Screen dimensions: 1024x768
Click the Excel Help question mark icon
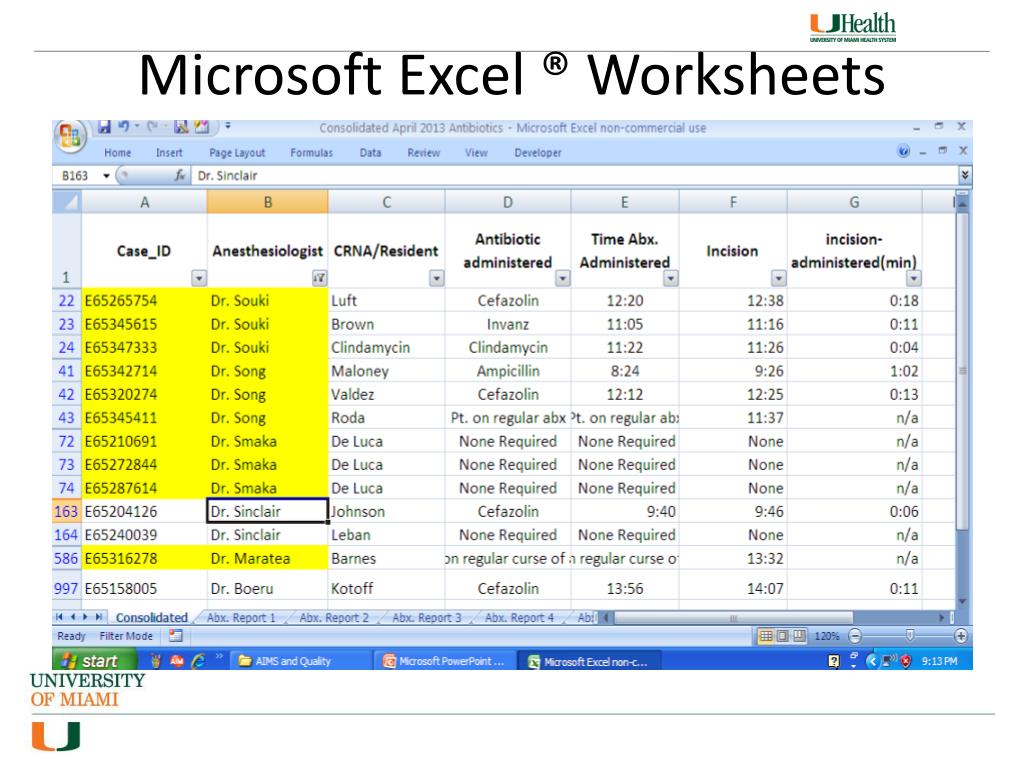[x=904, y=152]
